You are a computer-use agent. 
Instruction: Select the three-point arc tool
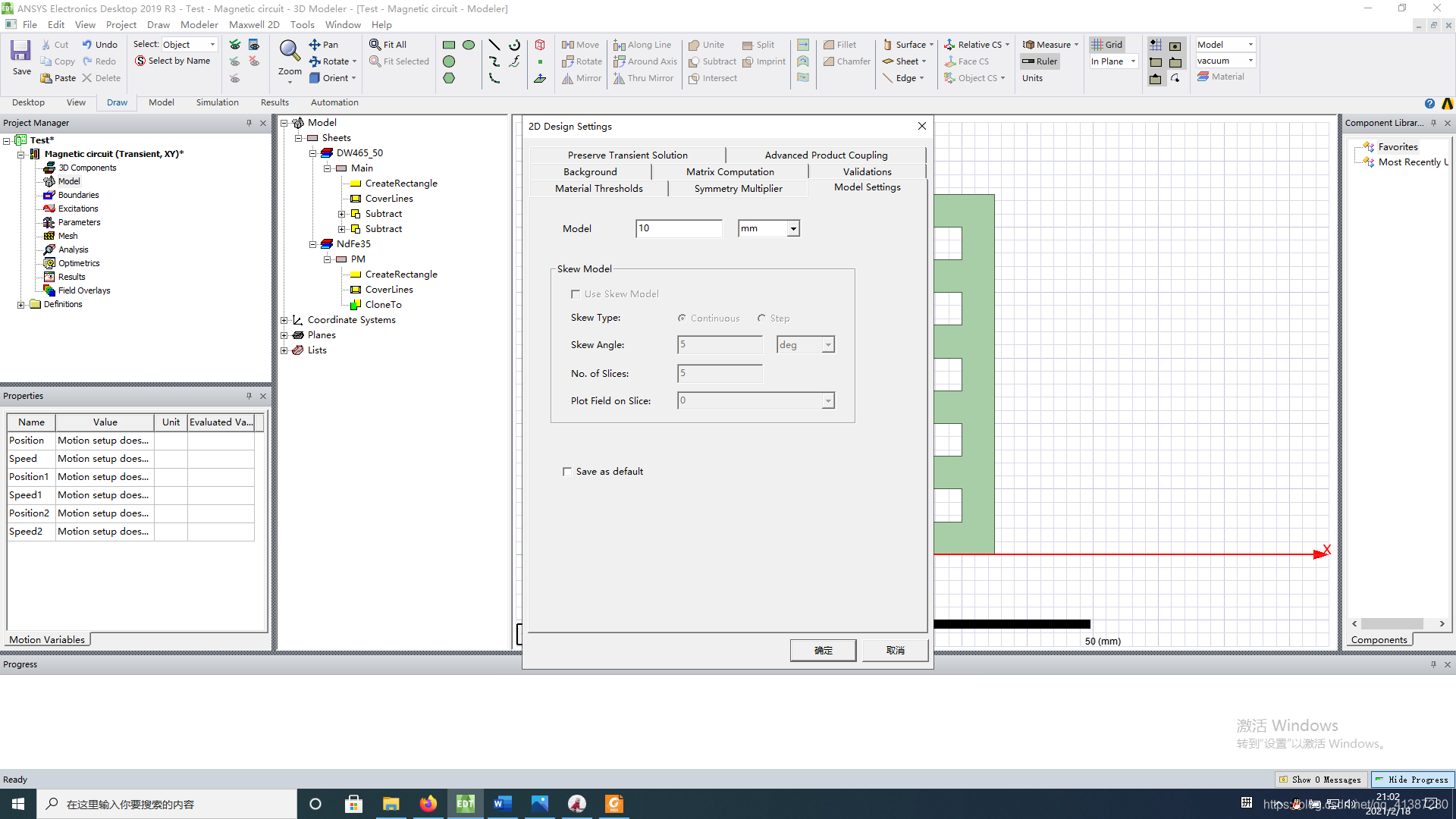(494, 78)
